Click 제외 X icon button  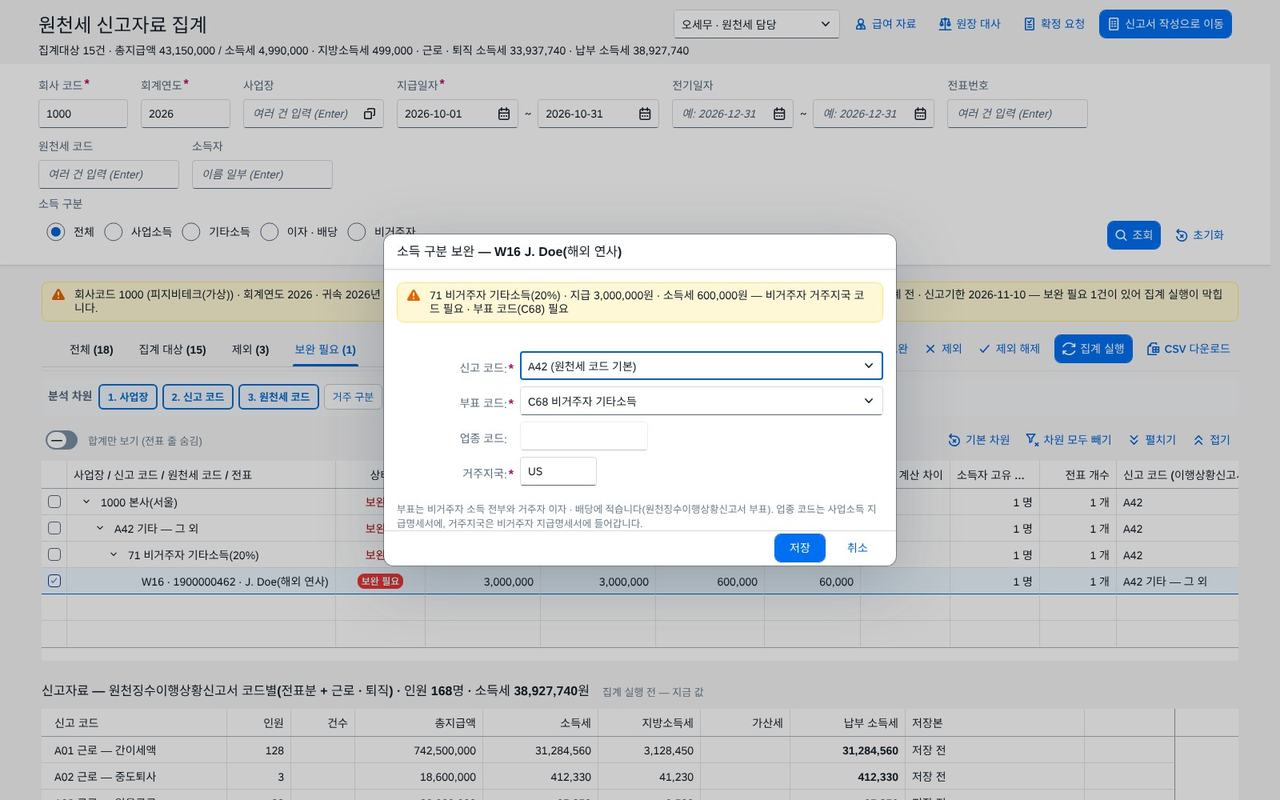point(943,349)
